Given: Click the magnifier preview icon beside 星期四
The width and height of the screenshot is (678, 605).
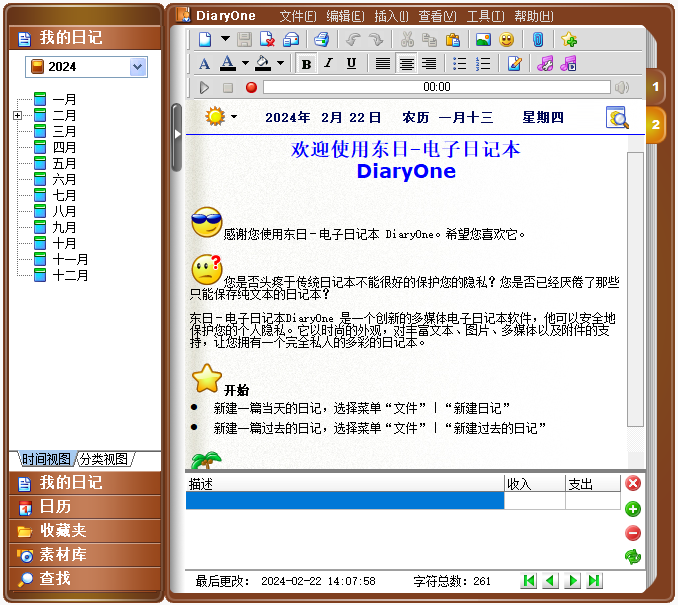Looking at the screenshot, I should pos(617,117).
